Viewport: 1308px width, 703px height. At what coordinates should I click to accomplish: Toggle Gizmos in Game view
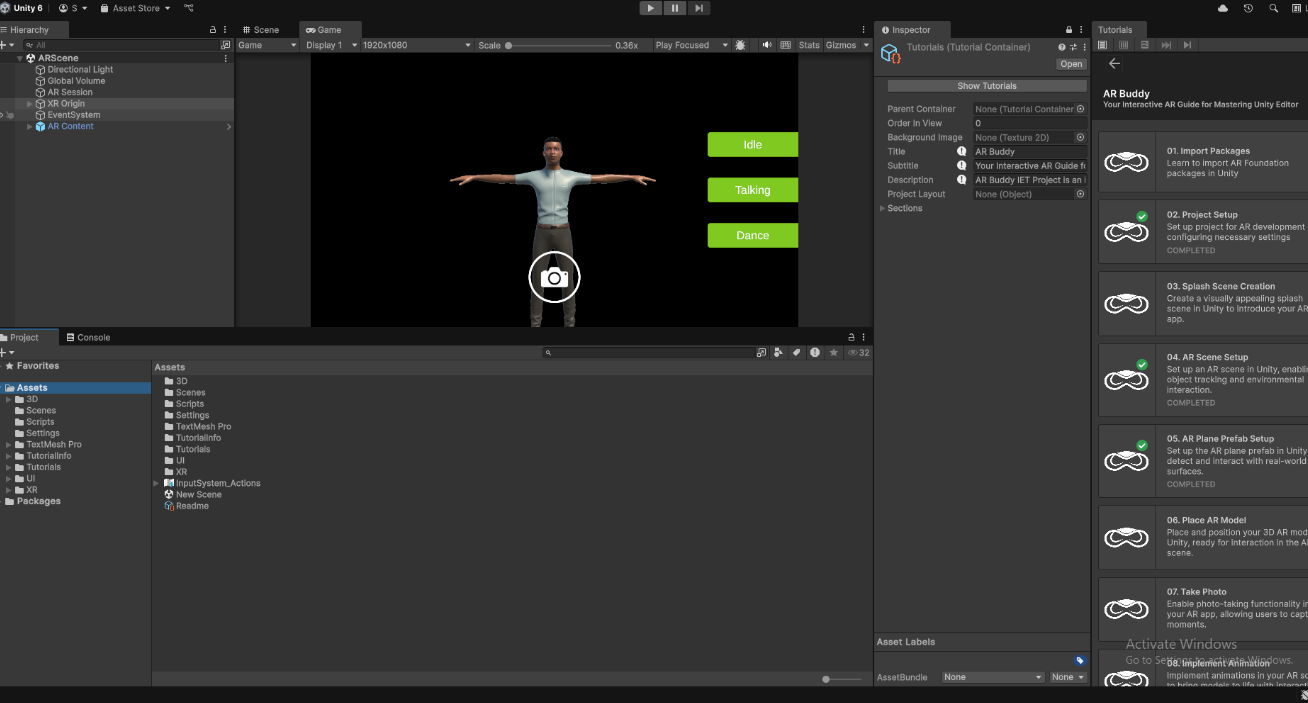click(x=841, y=45)
